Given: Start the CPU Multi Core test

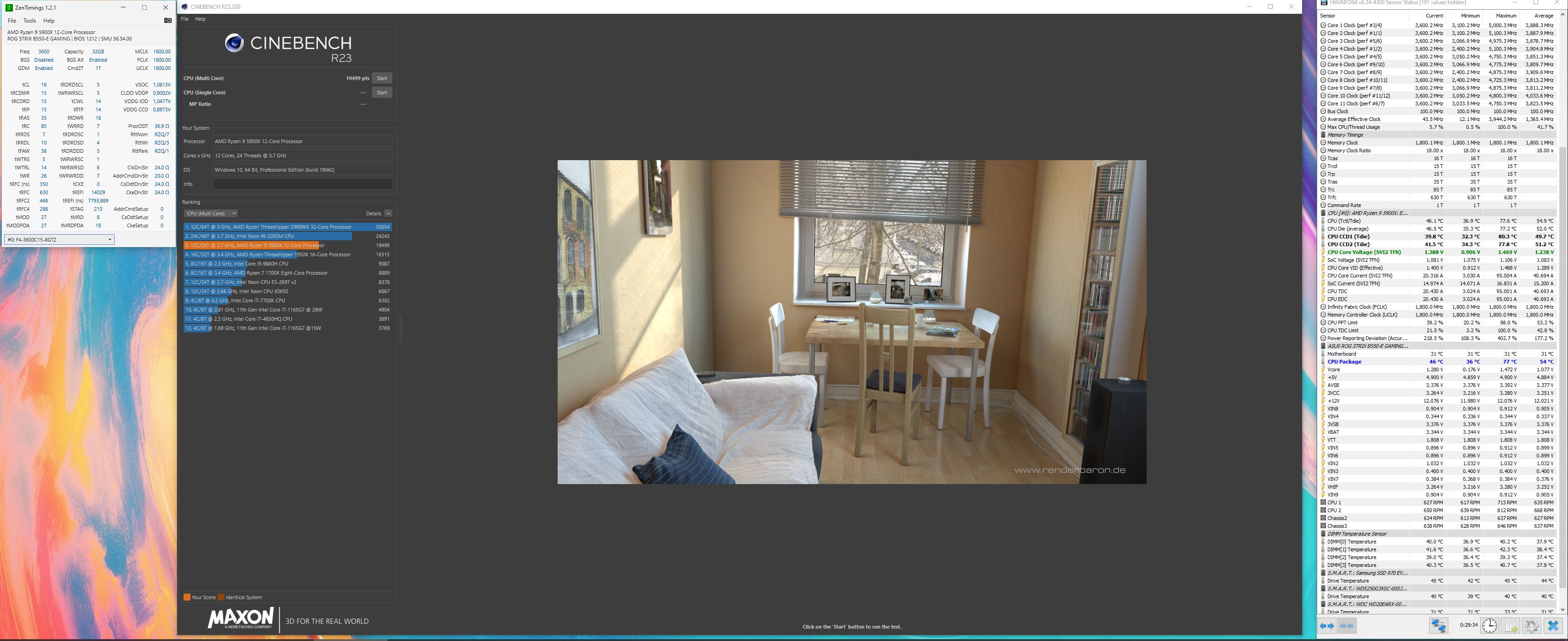Looking at the screenshot, I should [x=382, y=78].
